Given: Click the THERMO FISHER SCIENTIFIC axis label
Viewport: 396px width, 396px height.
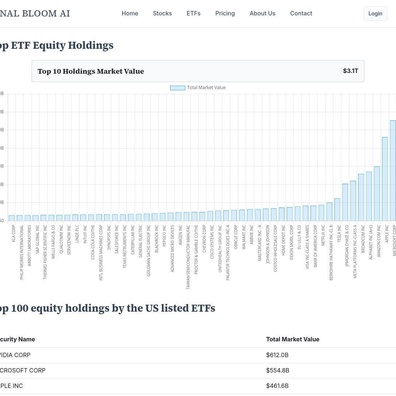Looking at the screenshot, I should [x=45, y=252].
